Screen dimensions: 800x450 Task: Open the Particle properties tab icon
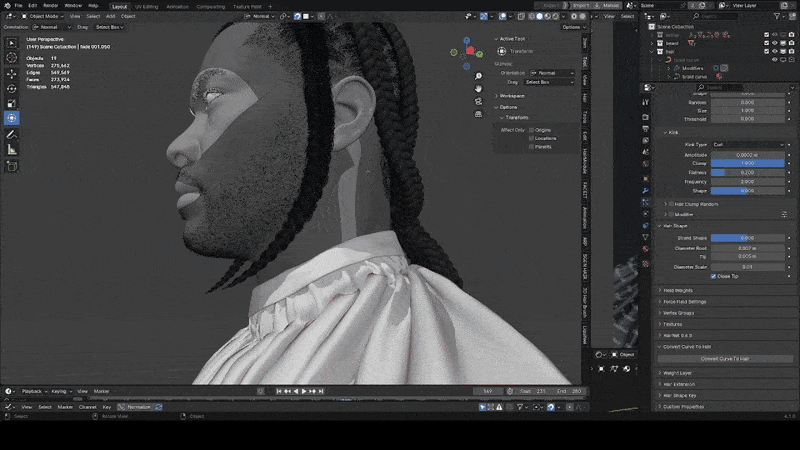coord(645,203)
